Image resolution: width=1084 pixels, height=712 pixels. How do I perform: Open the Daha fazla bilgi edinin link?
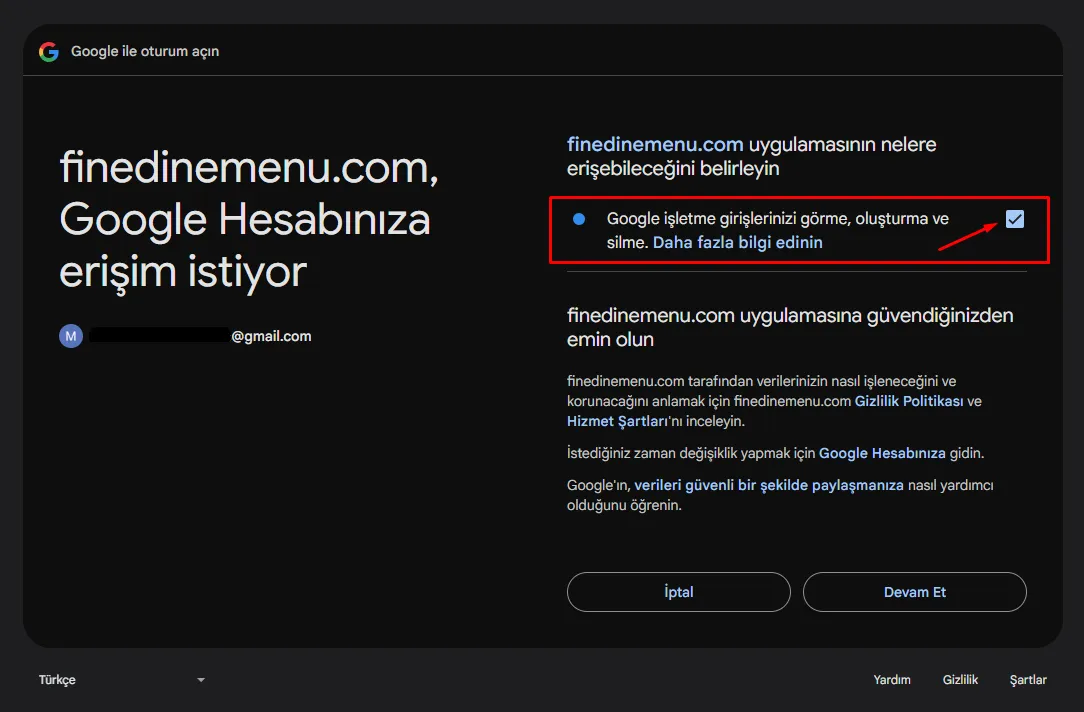737,242
